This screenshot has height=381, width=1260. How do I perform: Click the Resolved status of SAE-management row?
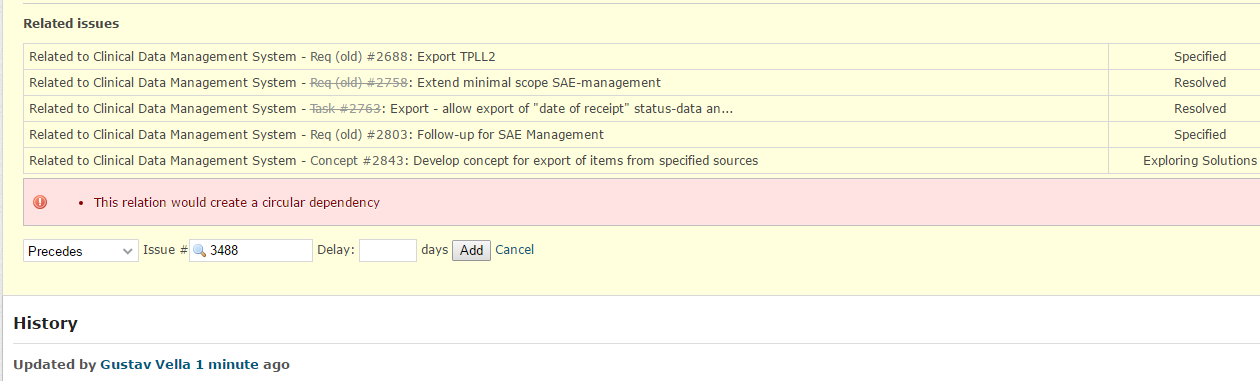1200,83
